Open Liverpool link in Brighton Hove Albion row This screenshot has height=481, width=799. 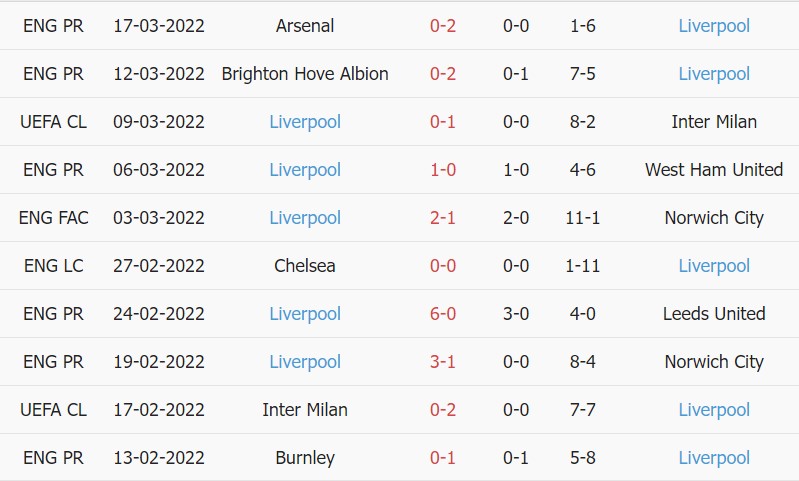[713, 74]
